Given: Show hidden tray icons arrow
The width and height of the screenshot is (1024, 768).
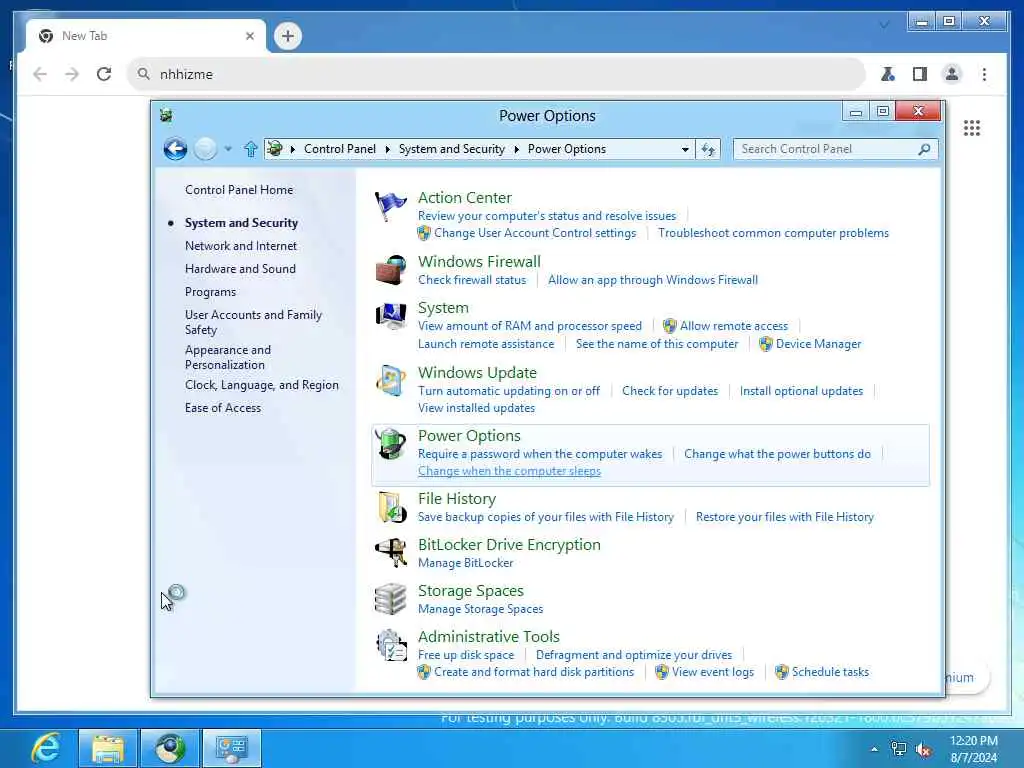Looking at the screenshot, I should pos(874,750).
